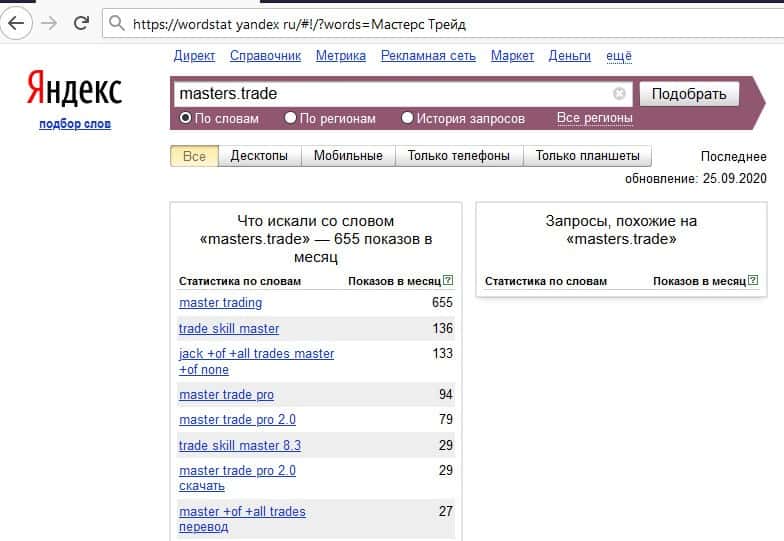Open master +of +all trades перевод query
Viewport: 784px width, 541px height.
pos(242,519)
